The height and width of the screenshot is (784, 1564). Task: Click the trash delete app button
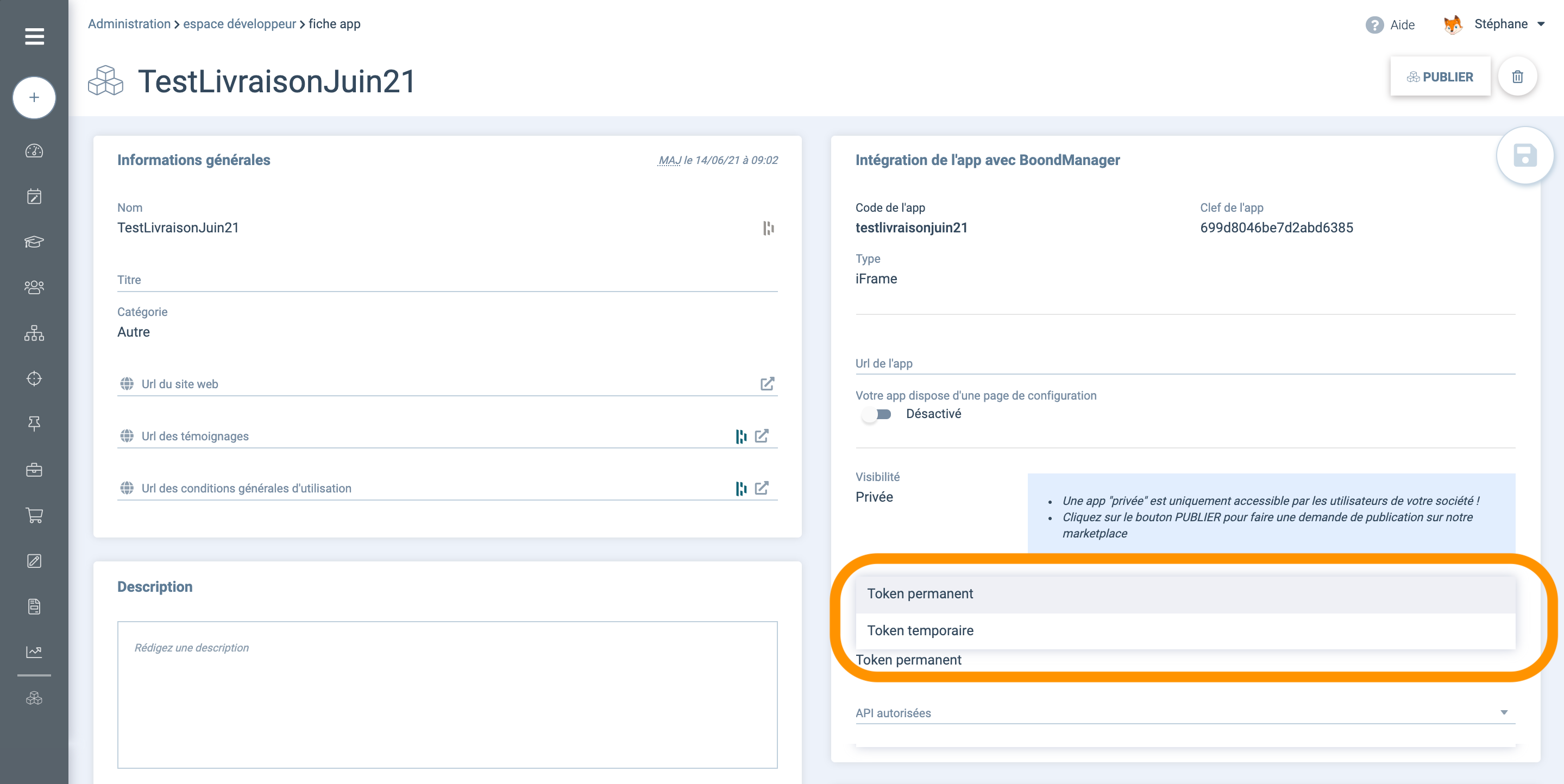[1517, 77]
